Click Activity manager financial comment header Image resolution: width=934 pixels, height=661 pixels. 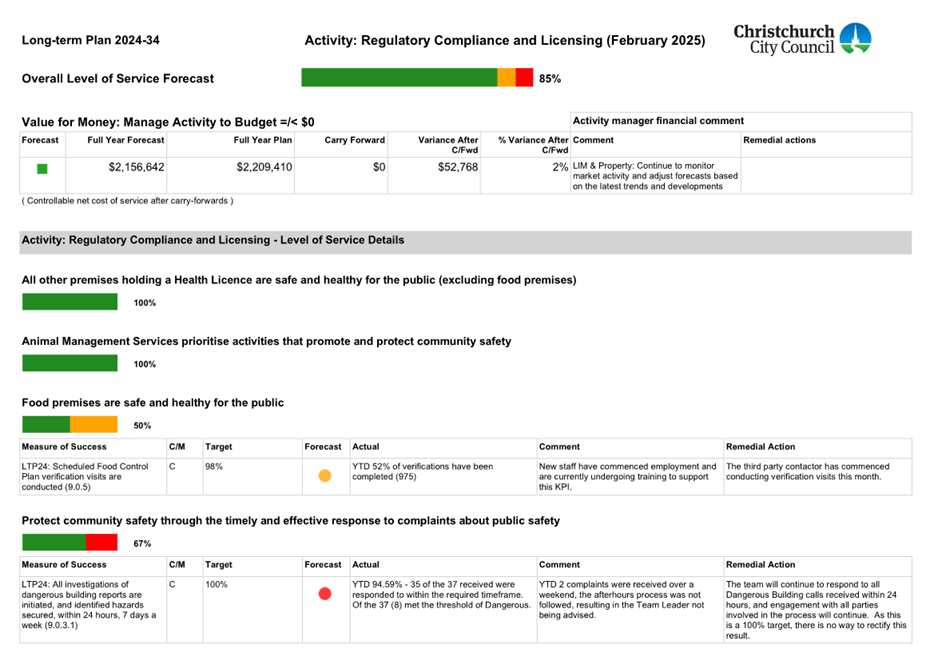(x=658, y=121)
